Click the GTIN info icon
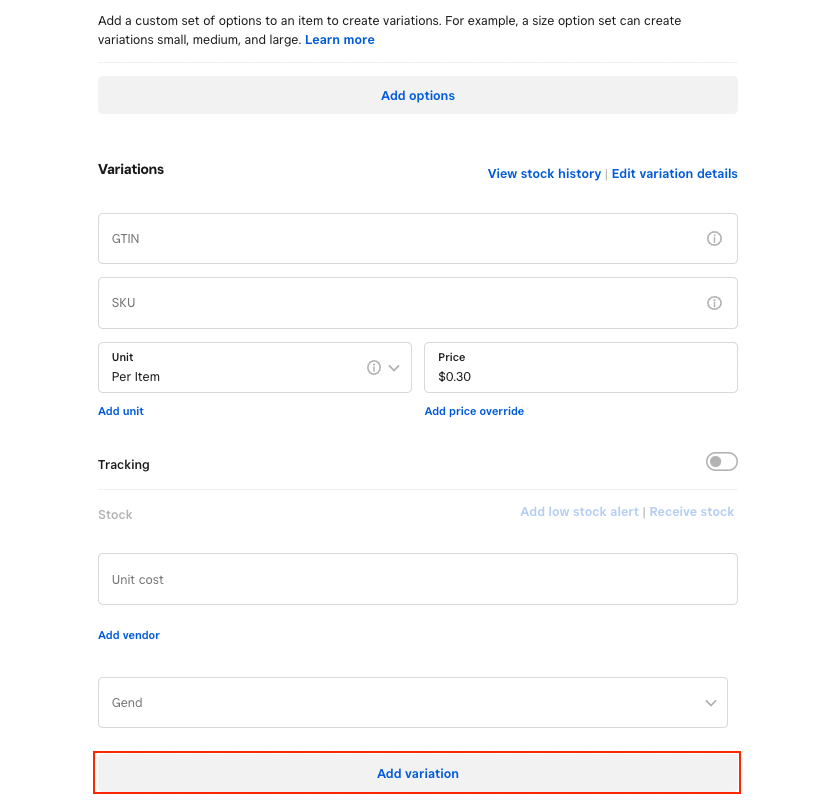This screenshot has width=828, height=802. pos(714,239)
